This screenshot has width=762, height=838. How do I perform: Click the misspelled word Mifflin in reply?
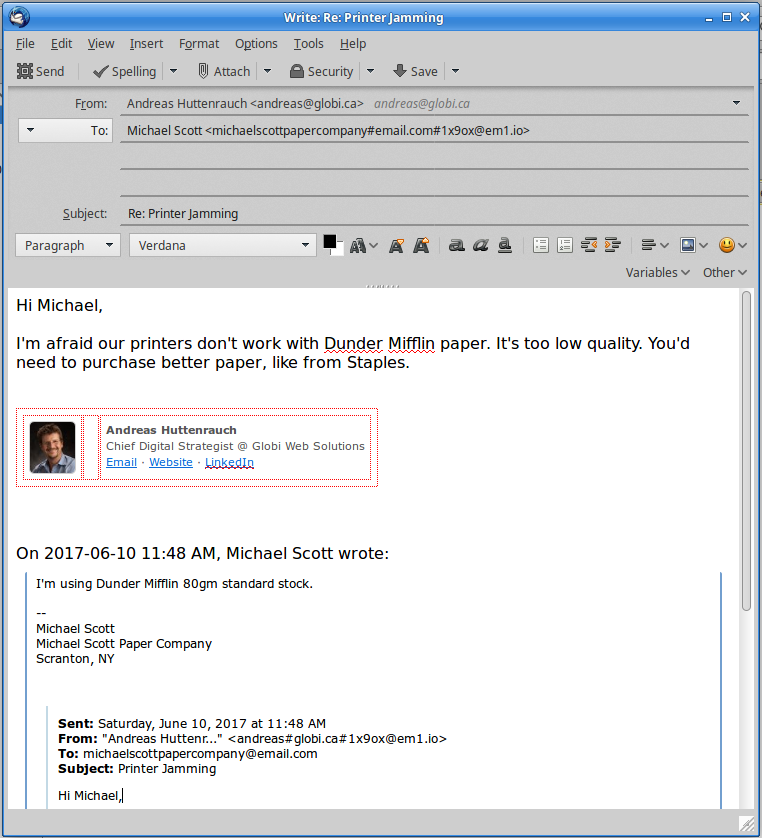tap(411, 343)
